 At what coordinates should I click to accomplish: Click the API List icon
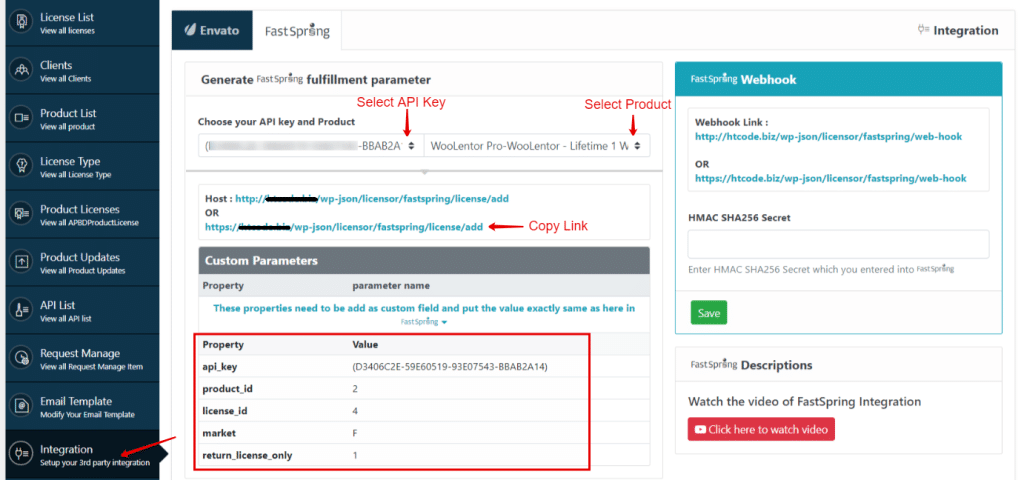[x=20, y=310]
